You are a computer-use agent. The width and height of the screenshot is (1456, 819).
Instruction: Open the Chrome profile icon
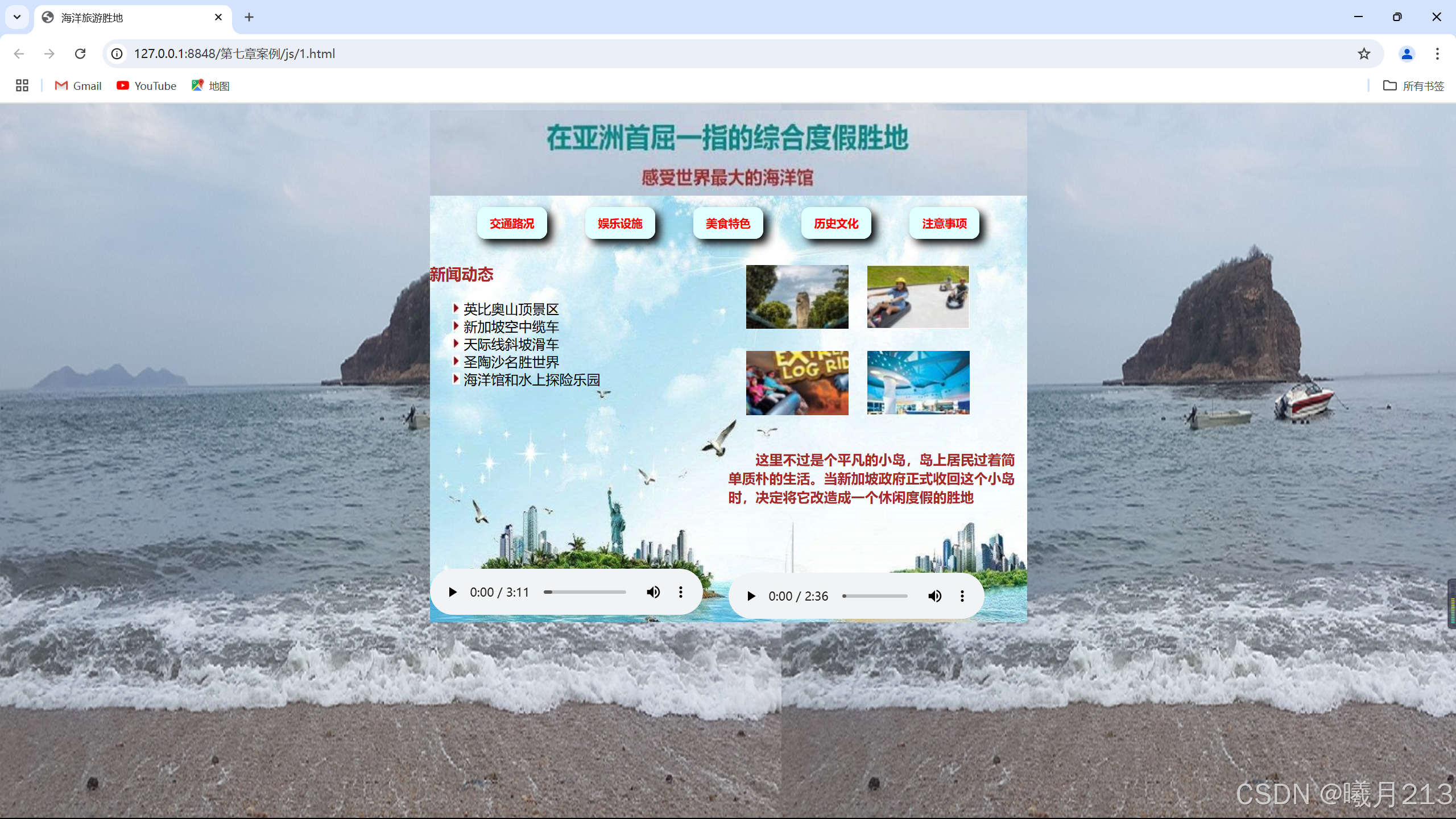pos(1407,53)
